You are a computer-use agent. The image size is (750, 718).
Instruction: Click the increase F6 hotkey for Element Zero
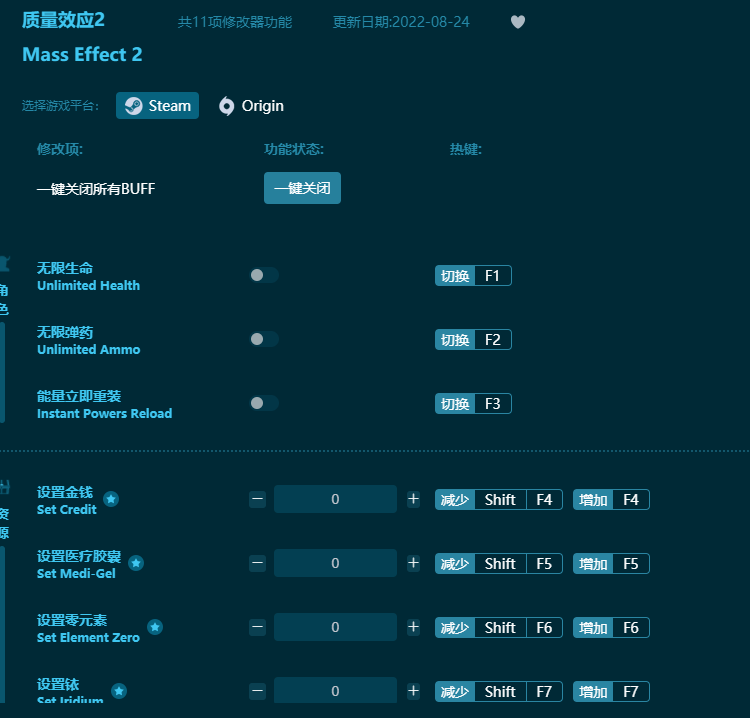point(611,628)
